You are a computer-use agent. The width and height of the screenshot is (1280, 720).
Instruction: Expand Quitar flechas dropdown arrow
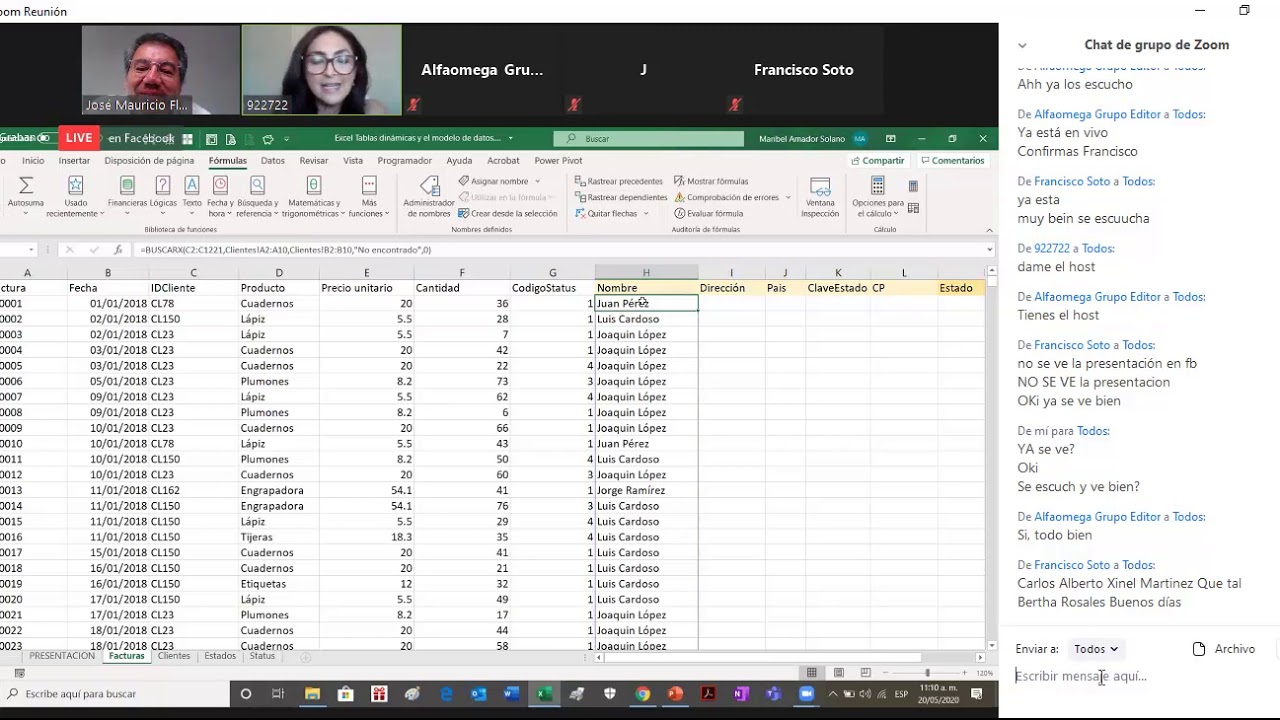click(x=645, y=213)
